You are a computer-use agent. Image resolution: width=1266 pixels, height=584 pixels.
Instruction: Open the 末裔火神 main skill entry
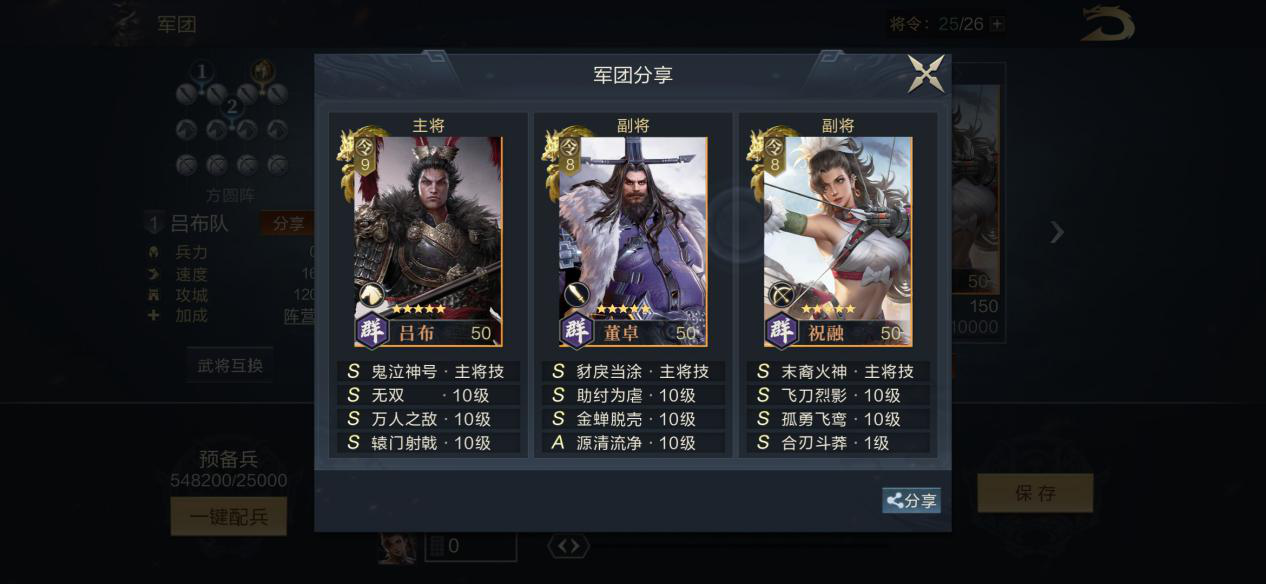coord(838,371)
